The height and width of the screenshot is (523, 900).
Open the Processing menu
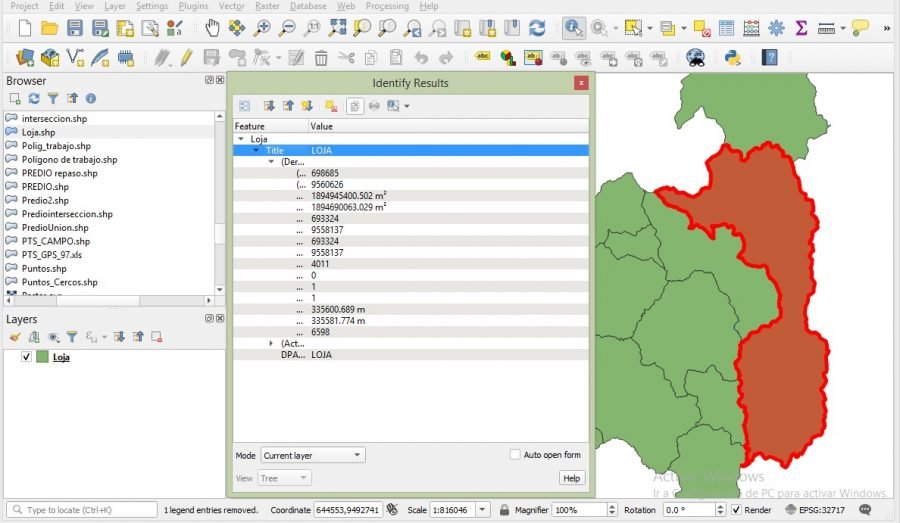click(387, 6)
